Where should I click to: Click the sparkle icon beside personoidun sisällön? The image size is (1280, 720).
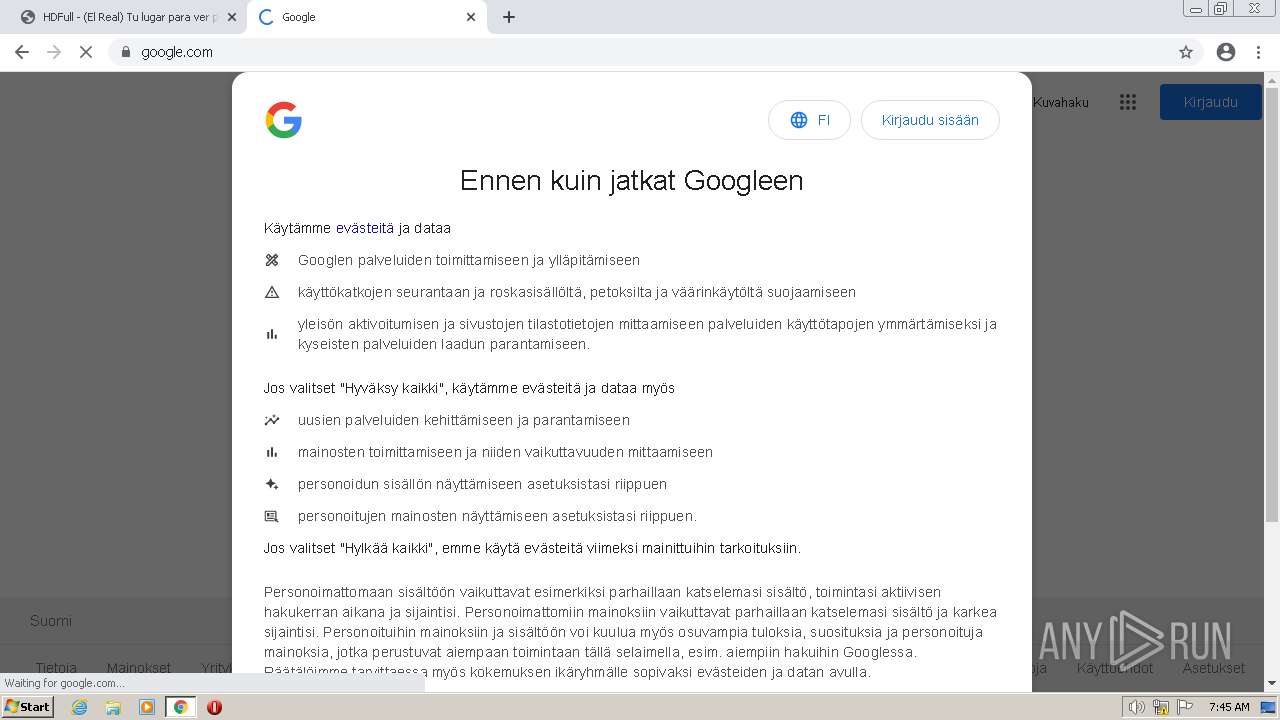(x=272, y=484)
